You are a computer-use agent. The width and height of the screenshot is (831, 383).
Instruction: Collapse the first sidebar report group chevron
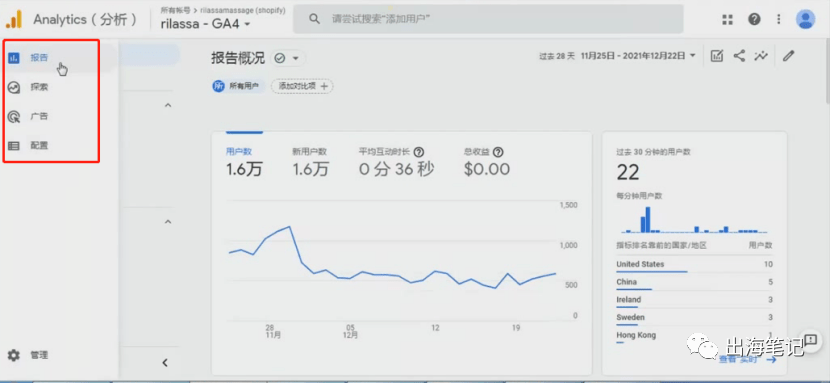[168, 105]
